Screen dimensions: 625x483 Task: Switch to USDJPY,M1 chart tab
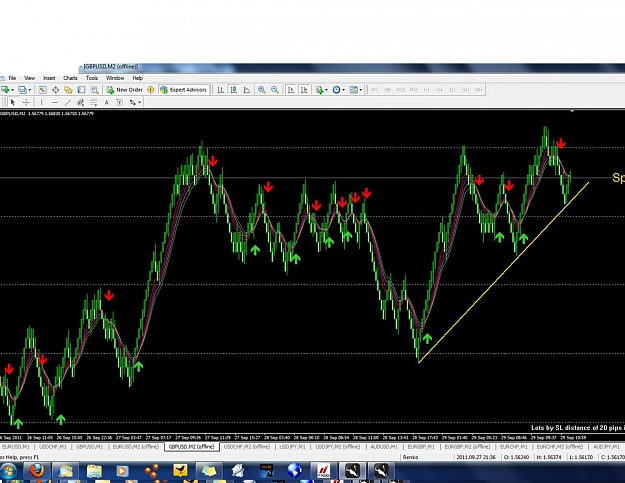coord(293,447)
